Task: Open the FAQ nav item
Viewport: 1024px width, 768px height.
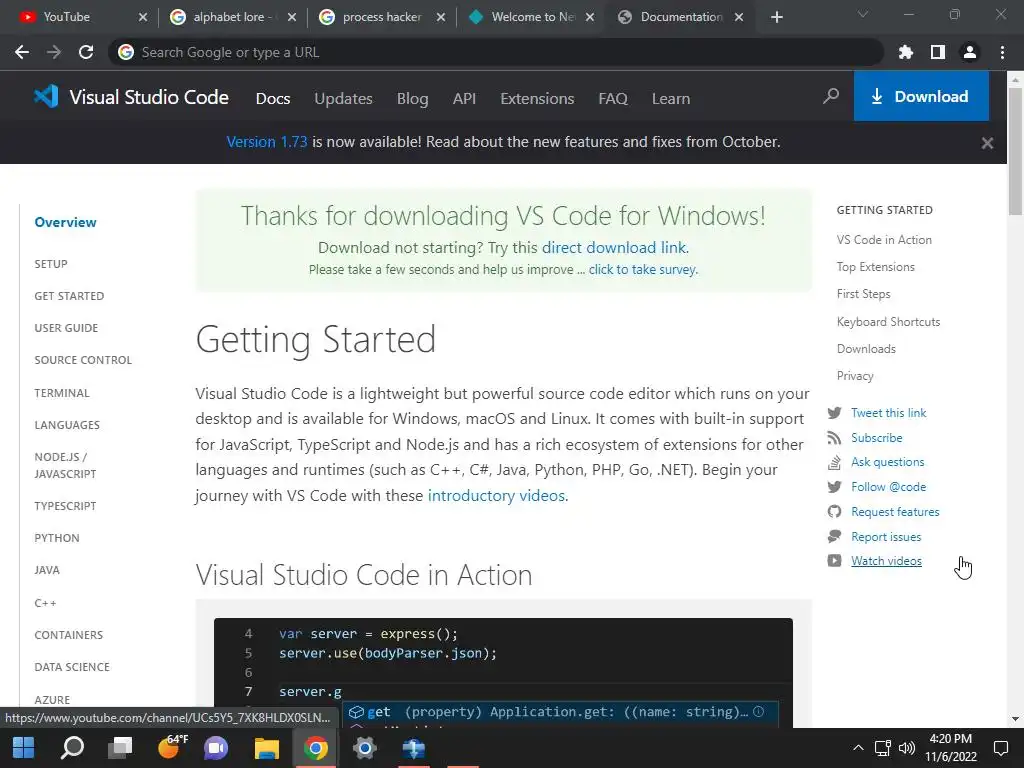Action: (613, 99)
